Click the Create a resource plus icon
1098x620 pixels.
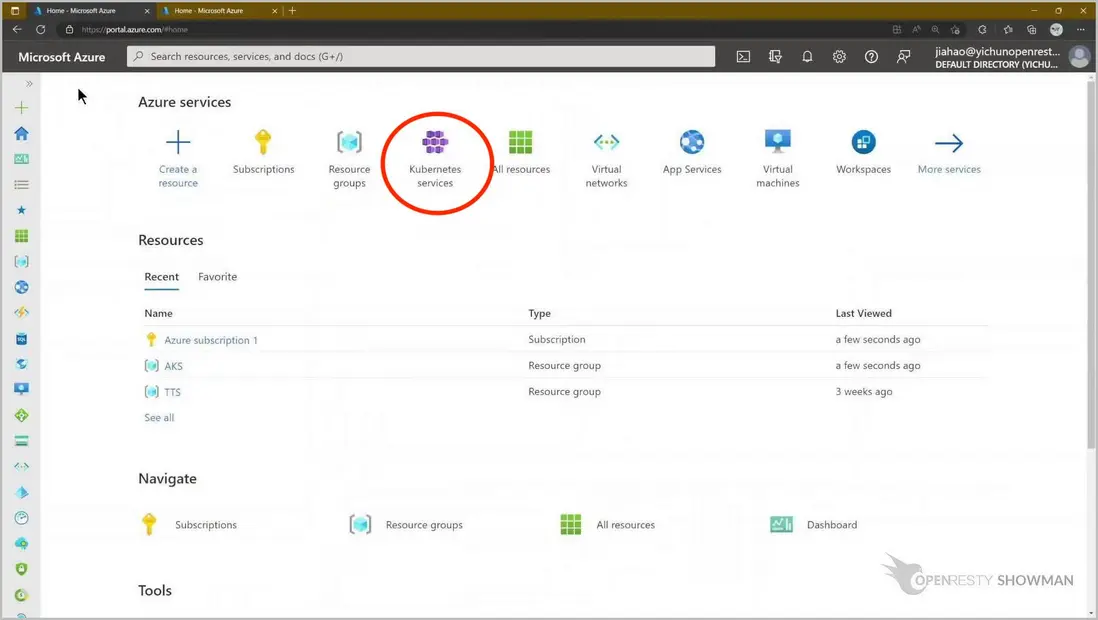(178, 143)
